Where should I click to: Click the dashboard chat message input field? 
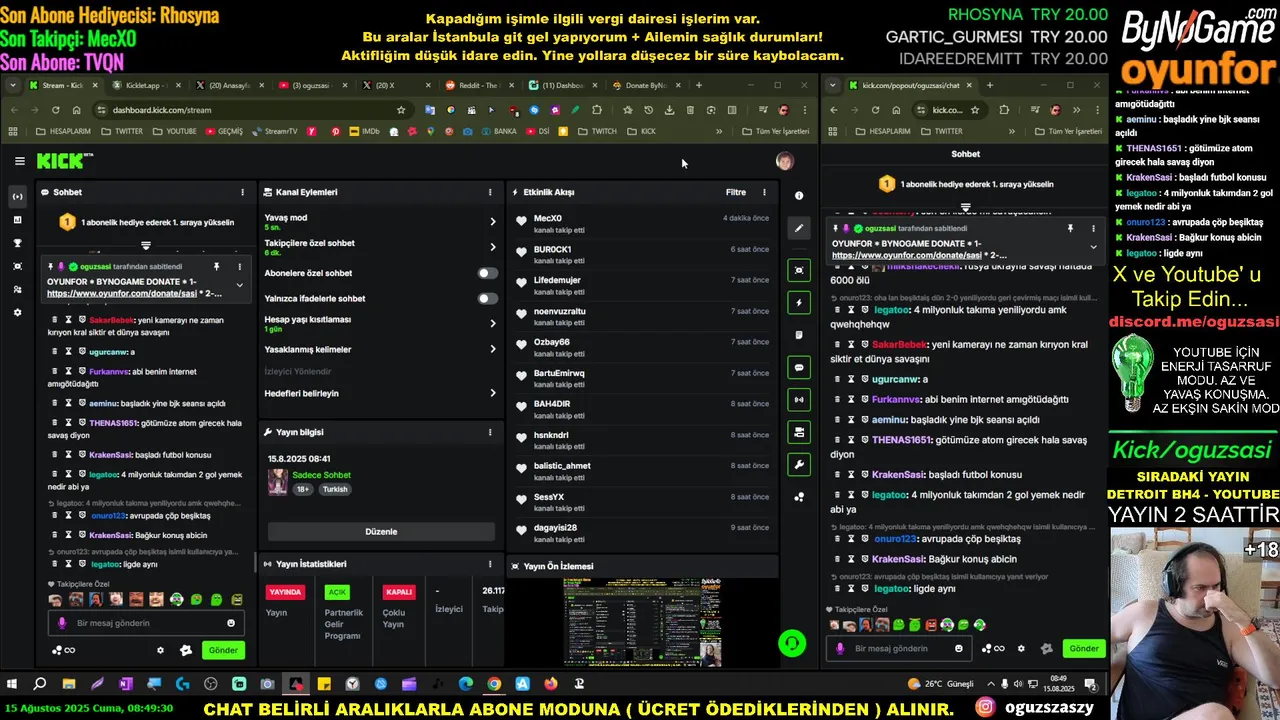[x=146, y=623]
